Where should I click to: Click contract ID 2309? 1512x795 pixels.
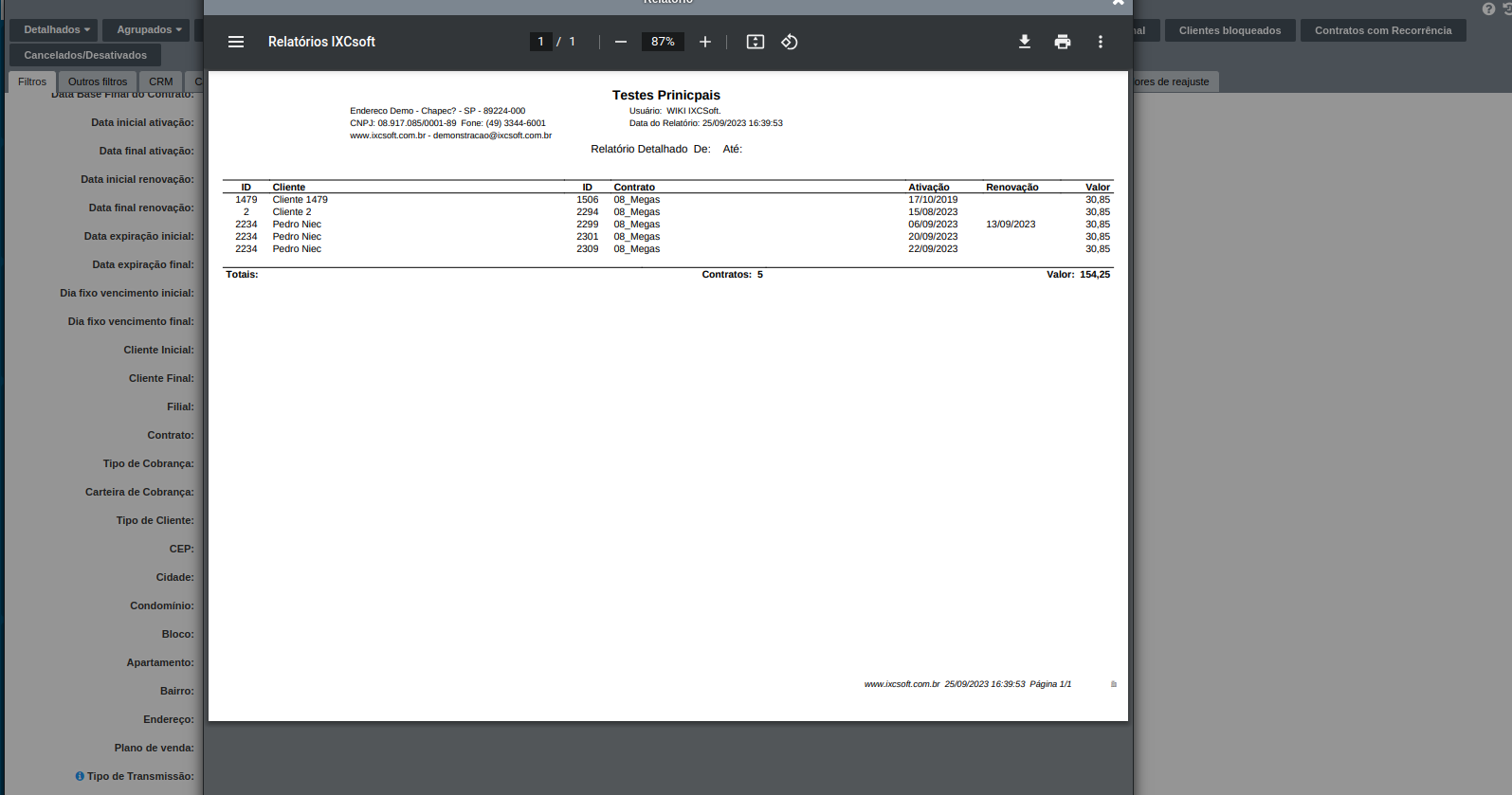tap(588, 249)
